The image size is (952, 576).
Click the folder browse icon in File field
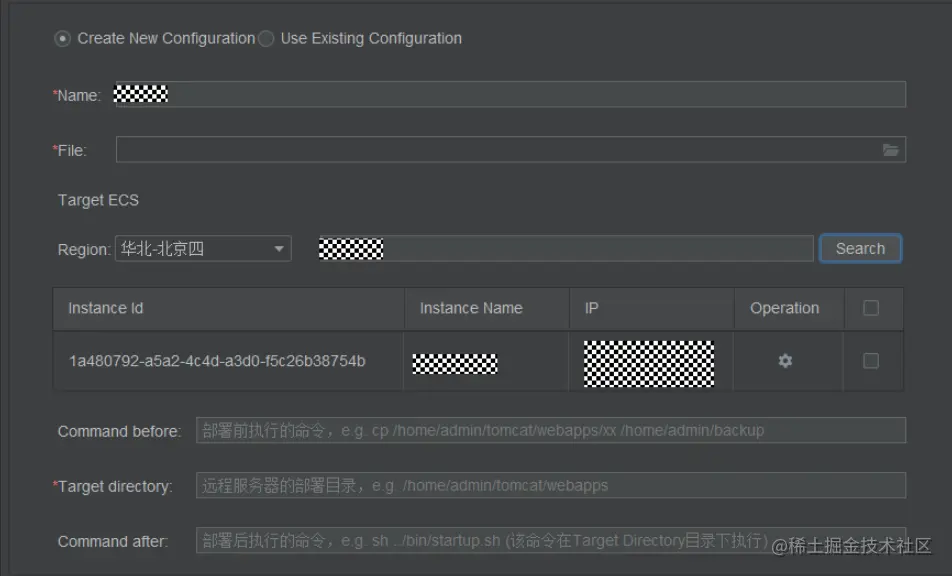click(890, 150)
